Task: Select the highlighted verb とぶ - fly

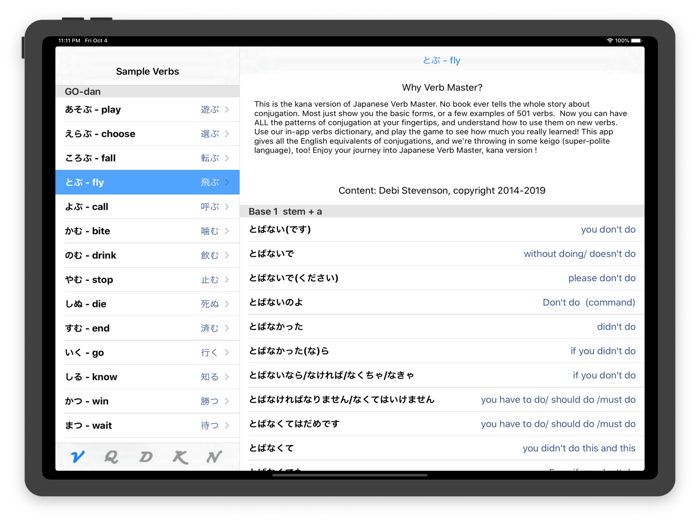Action: pyautogui.click(x=147, y=182)
